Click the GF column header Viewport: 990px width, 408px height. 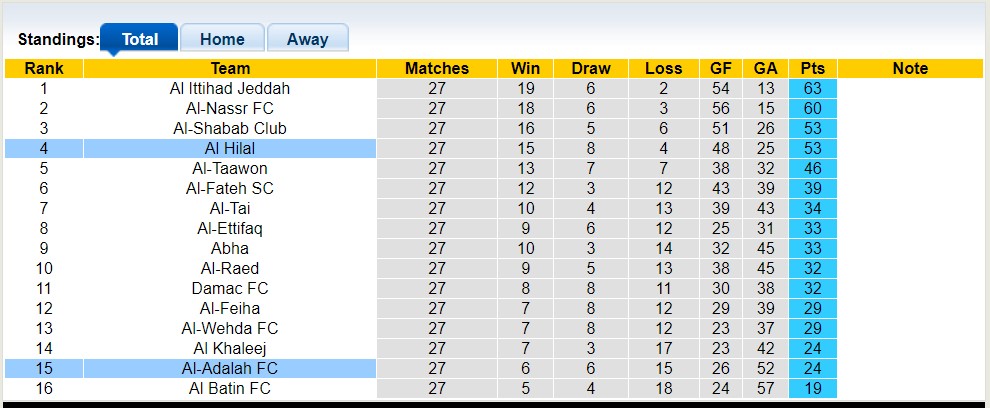[720, 68]
